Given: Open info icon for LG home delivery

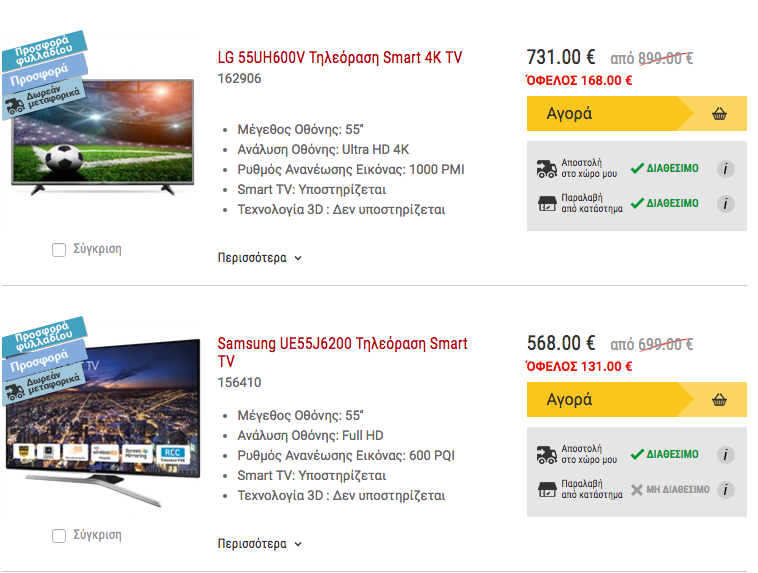Looking at the screenshot, I should [x=725, y=169].
